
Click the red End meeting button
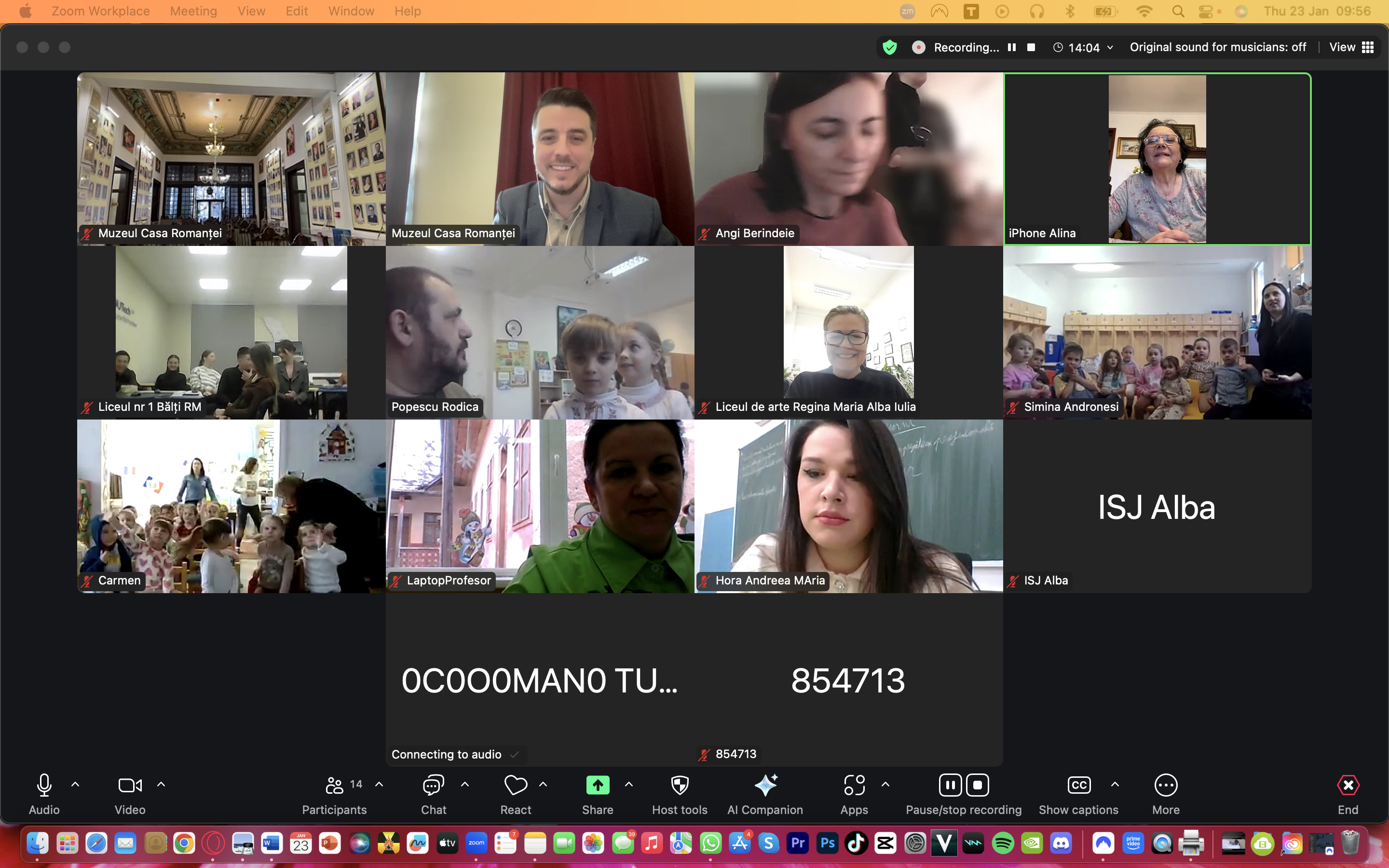click(1348, 786)
